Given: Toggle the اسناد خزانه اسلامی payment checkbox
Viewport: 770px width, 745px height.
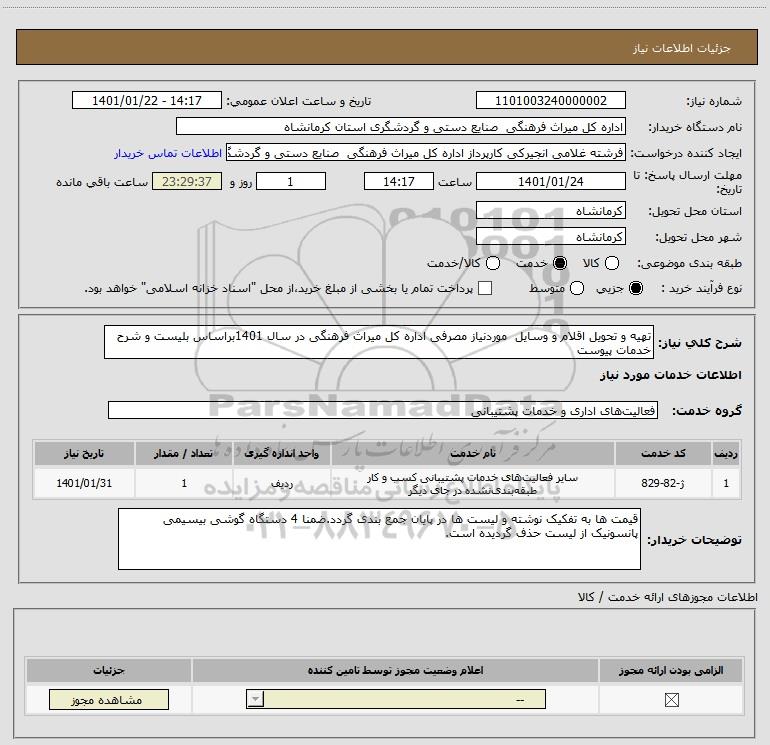Looking at the screenshot, I should [x=485, y=288].
